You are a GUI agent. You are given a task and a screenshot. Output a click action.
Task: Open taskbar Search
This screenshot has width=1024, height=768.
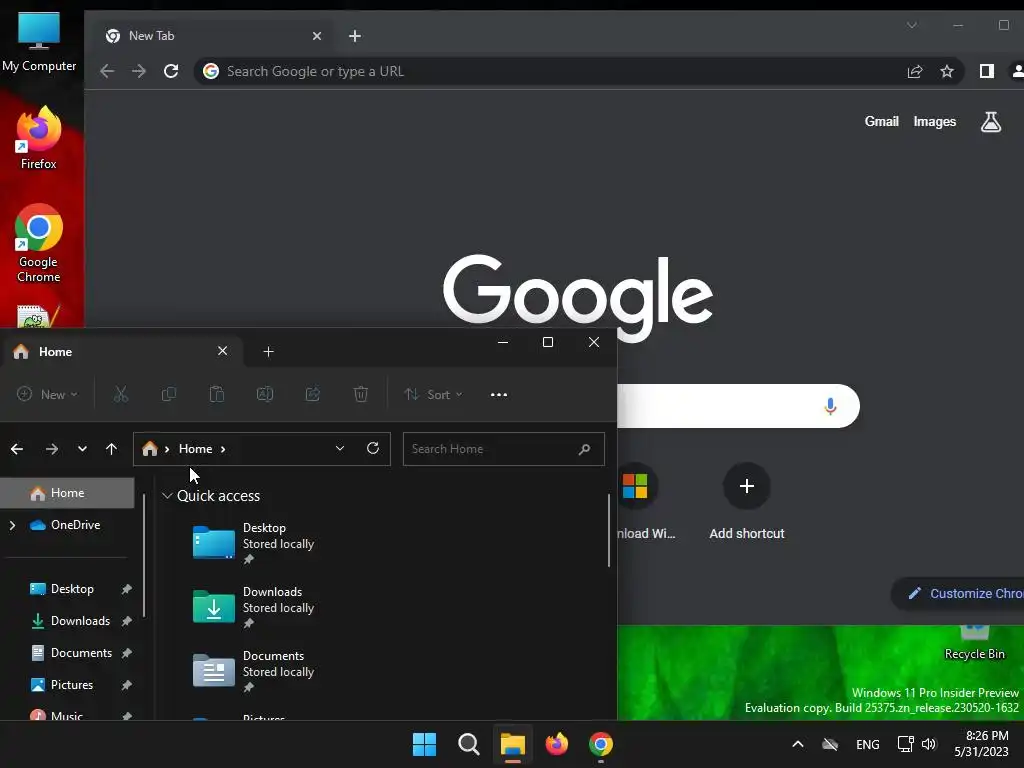point(469,744)
